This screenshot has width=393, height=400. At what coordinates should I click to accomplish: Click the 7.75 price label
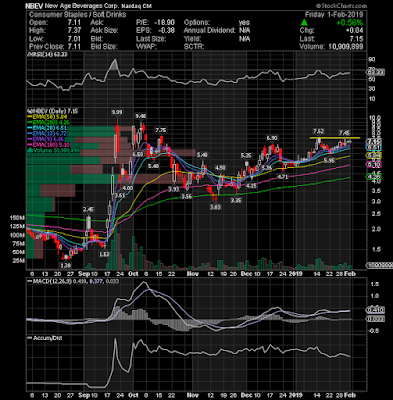click(161, 130)
